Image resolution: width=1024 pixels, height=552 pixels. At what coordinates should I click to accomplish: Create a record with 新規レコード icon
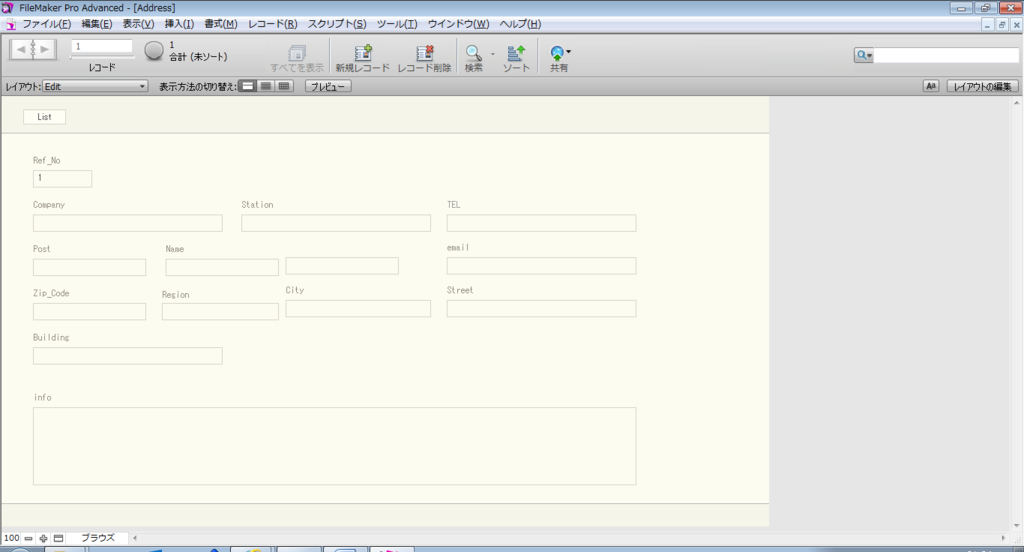[x=362, y=53]
